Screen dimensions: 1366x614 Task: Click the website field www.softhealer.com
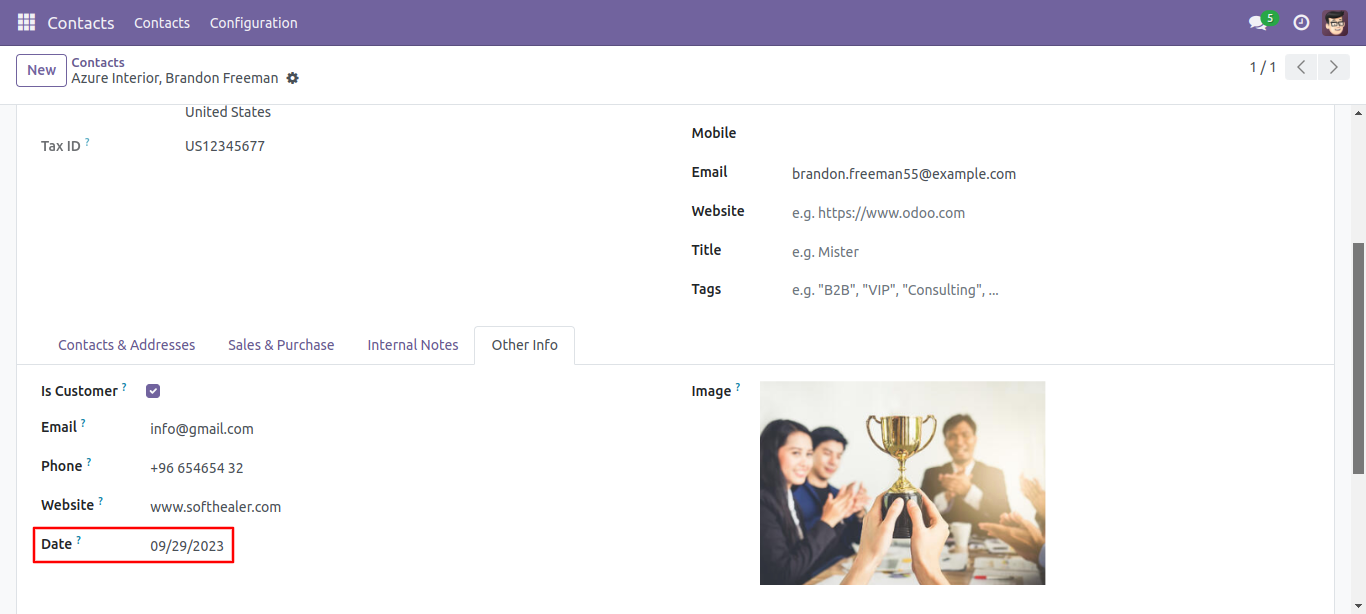tap(216, 507)
